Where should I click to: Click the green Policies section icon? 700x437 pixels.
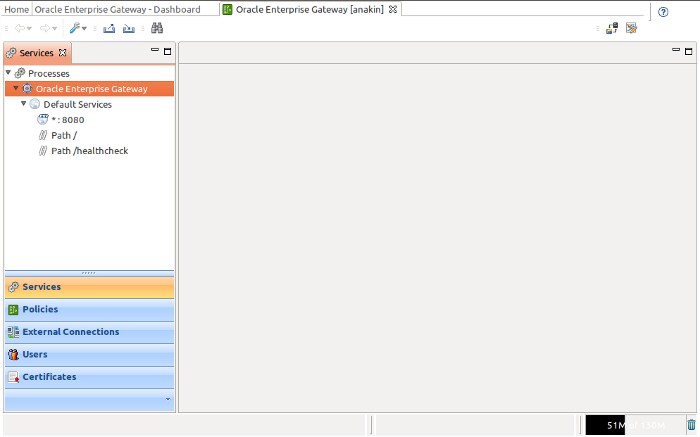(13, 309)
